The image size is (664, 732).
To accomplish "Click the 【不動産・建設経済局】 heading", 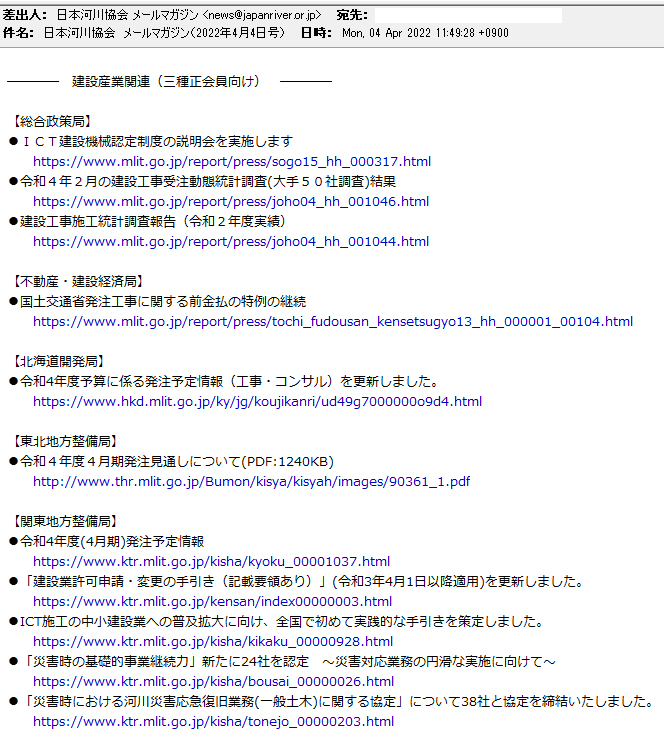I will pos(78,282).
